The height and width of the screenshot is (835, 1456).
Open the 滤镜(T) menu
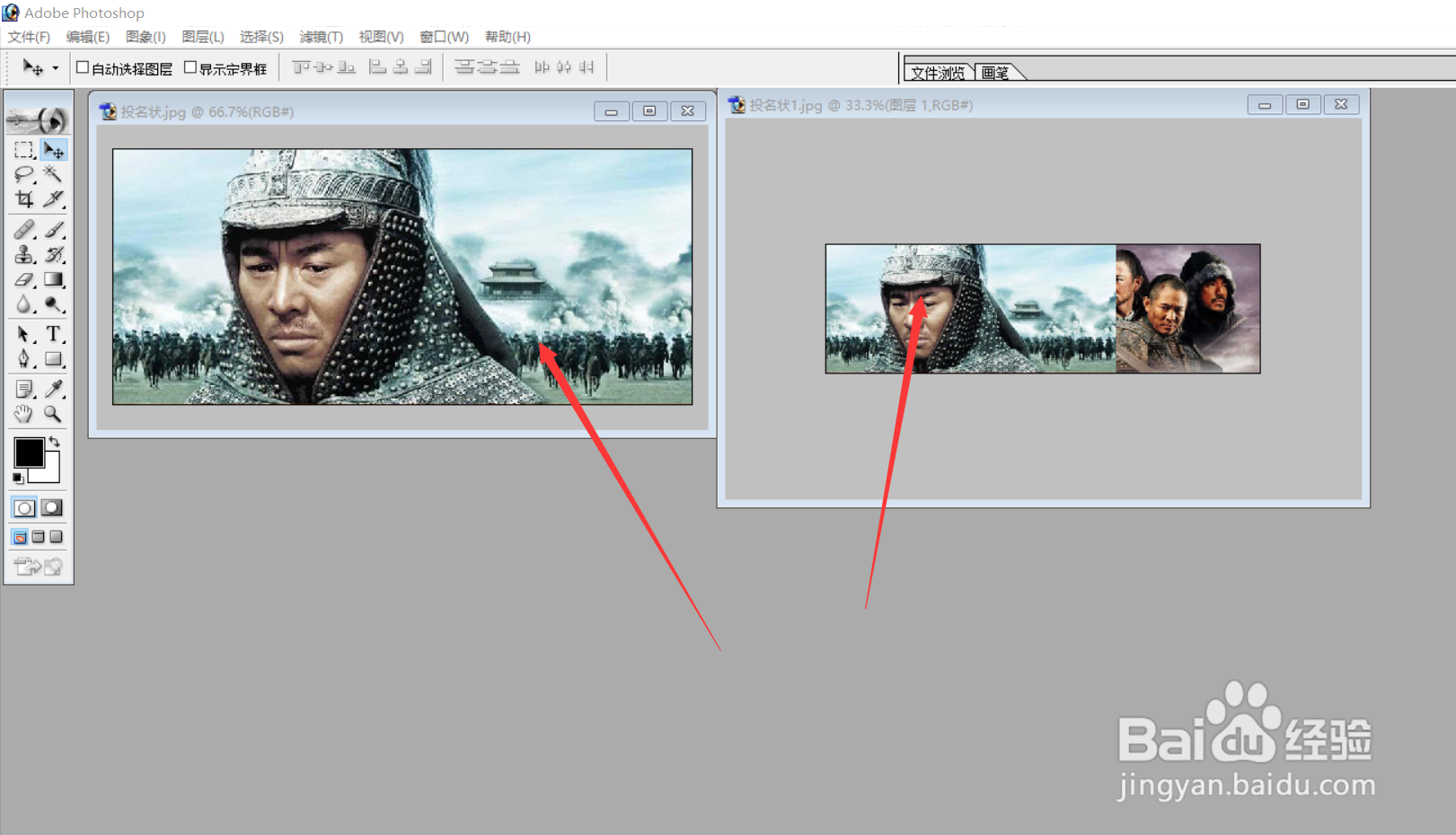coord(322,37)
